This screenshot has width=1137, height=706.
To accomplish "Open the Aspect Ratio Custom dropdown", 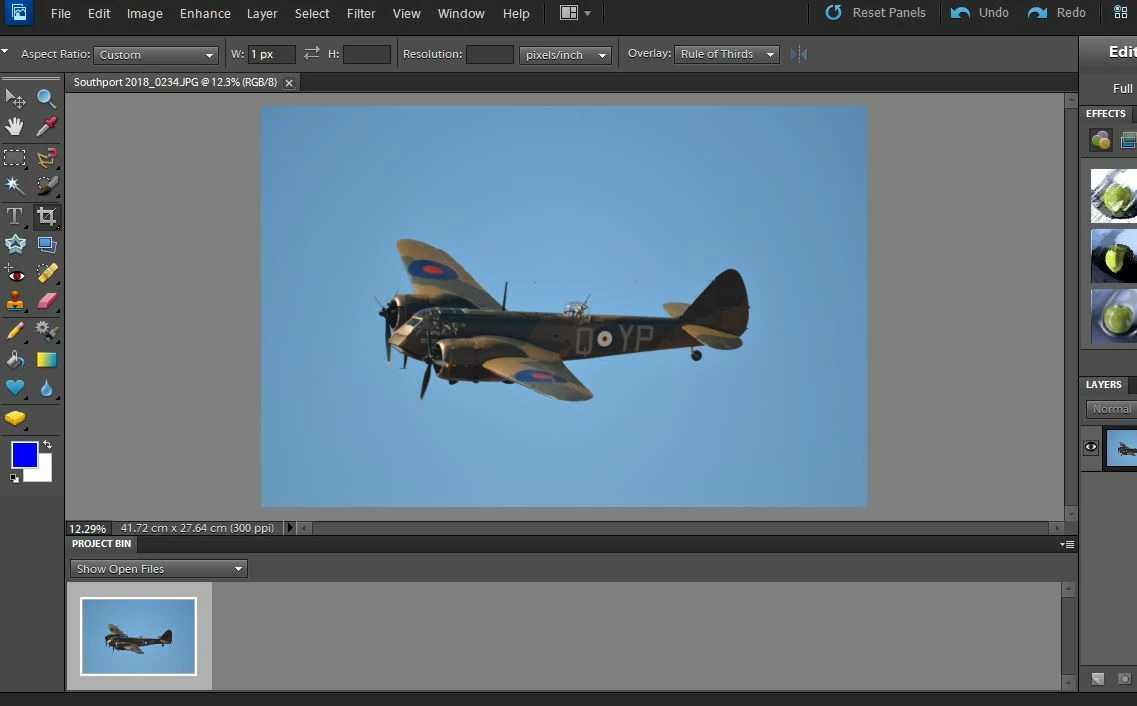I will pos(155,54).
